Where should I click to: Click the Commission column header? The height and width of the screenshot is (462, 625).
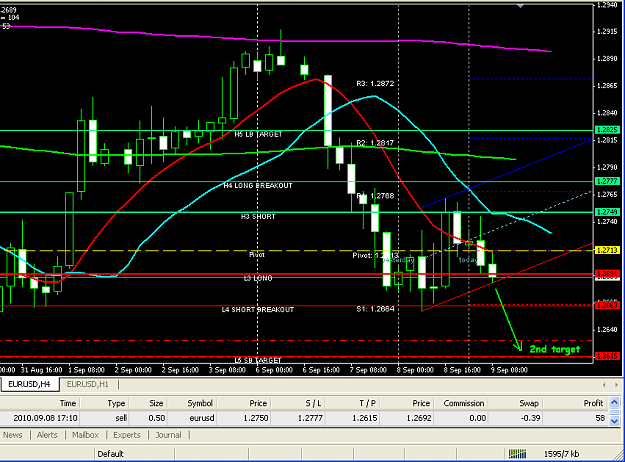461,403
